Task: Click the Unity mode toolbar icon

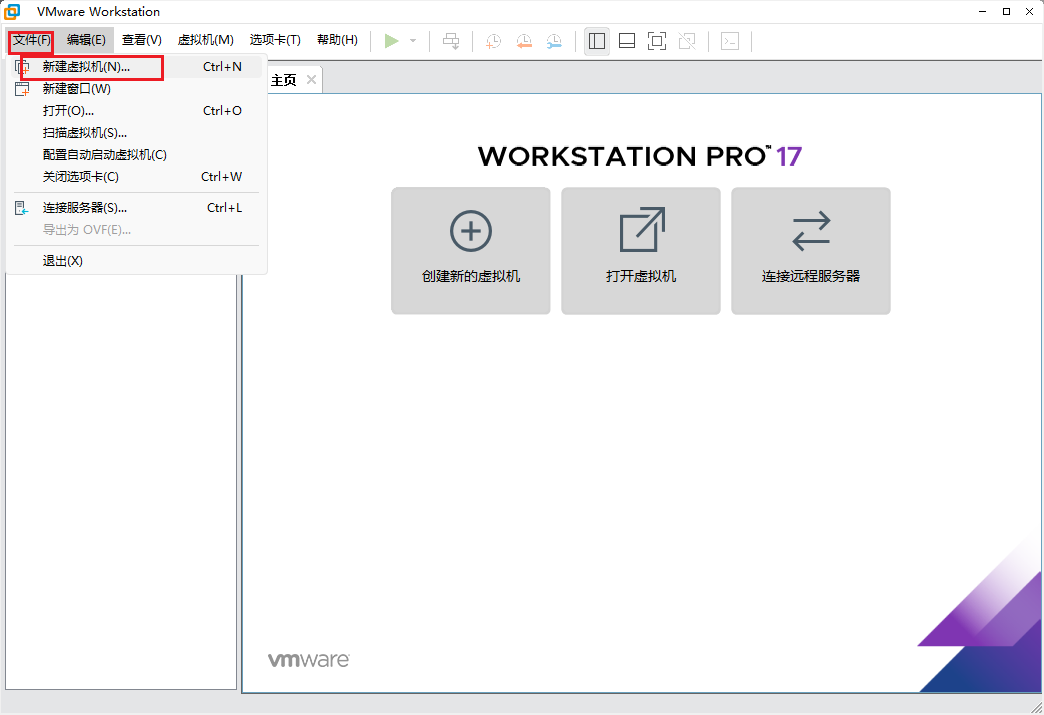Action: point(687,41)
